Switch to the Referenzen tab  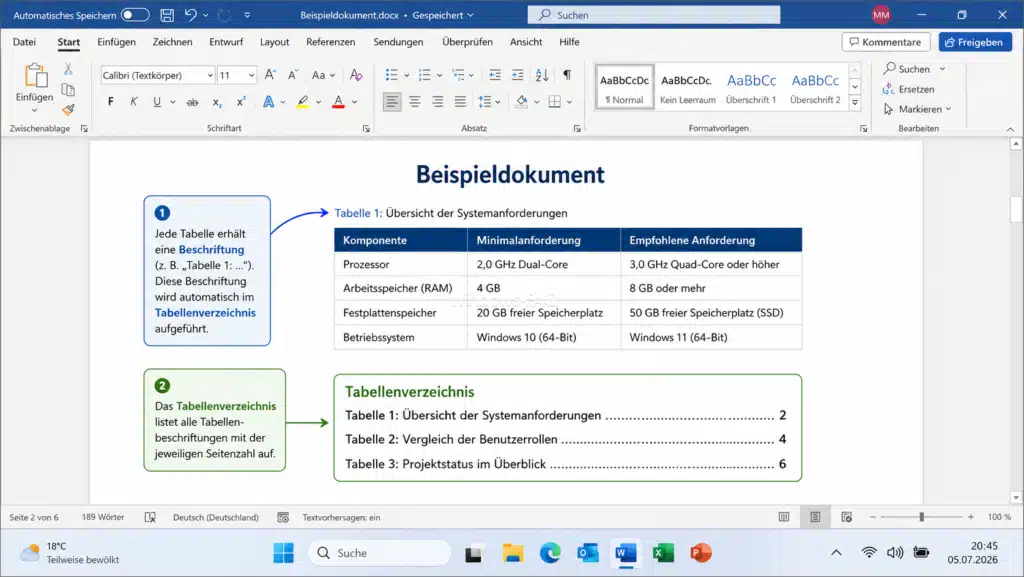[330, 42]
